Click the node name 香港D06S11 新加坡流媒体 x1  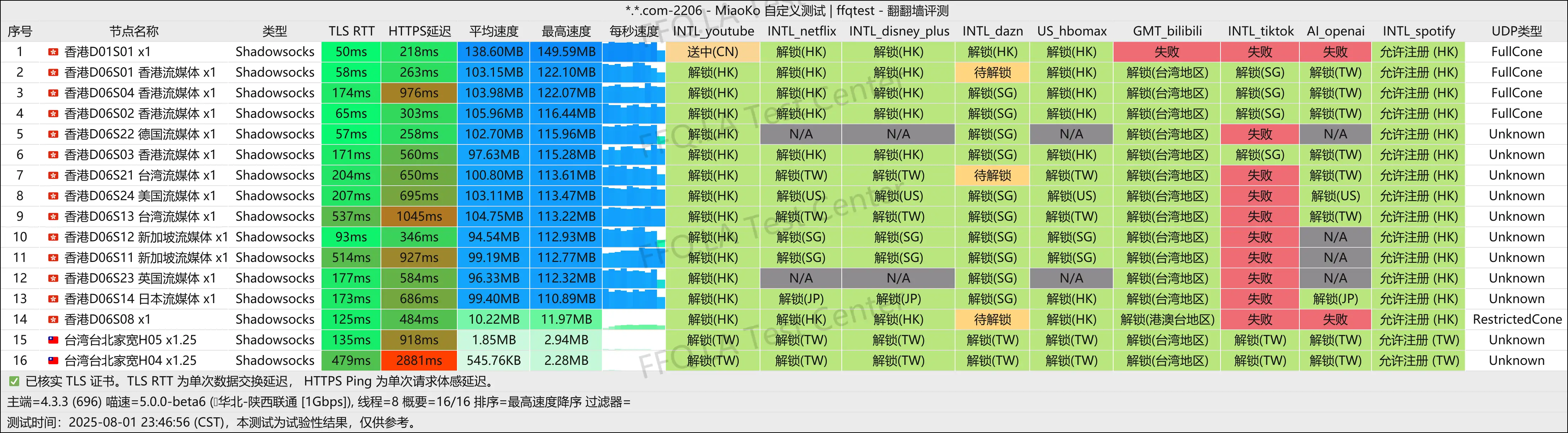(x=146, y=258)
